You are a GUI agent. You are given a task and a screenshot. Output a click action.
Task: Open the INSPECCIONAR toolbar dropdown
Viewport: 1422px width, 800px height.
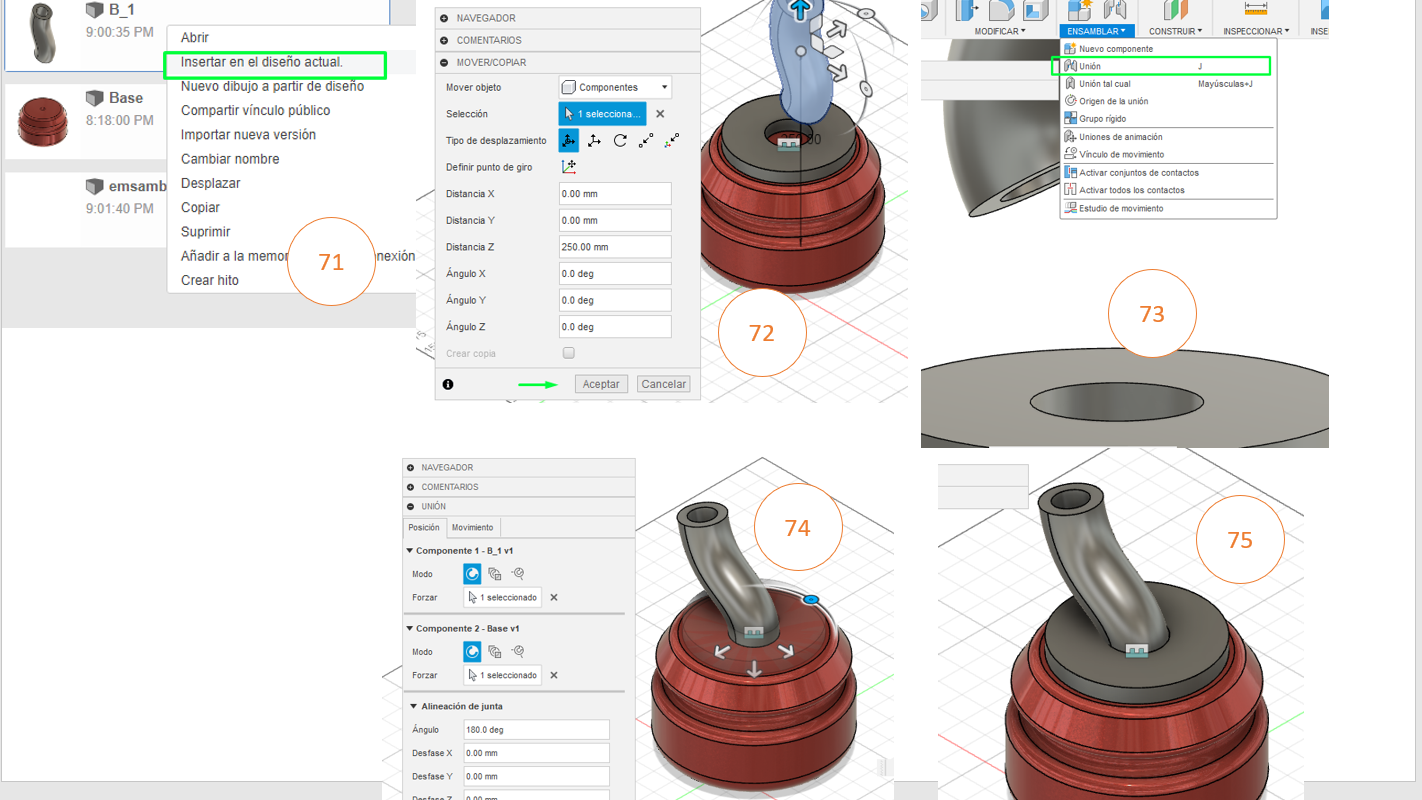tap(1256, 31)
